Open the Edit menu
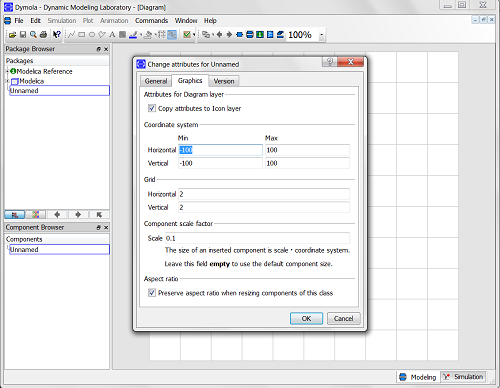The width and height of the screenshot is (500, 388). [x=35, y=21]
